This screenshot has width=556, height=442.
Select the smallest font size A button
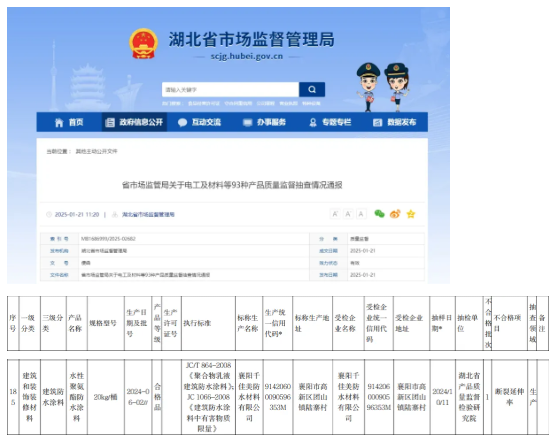click(x=361, y=214)
